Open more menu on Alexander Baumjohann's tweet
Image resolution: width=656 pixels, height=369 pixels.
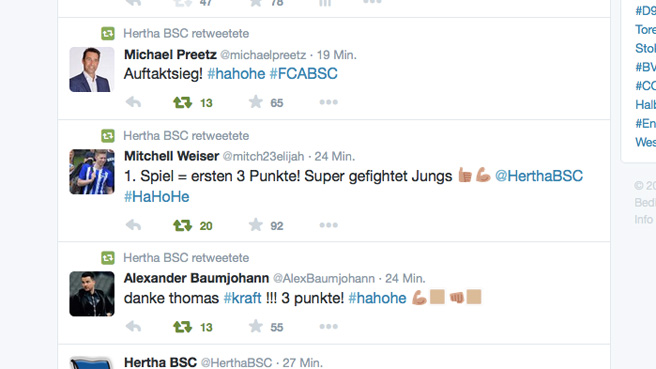pos(328,326)
